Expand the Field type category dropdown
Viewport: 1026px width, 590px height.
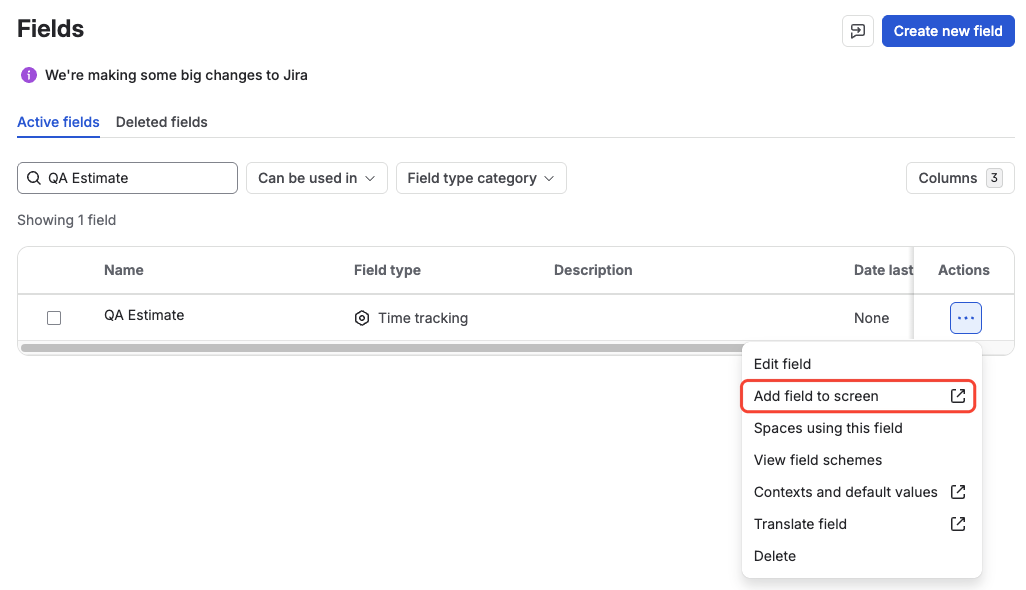coord(481,178)
